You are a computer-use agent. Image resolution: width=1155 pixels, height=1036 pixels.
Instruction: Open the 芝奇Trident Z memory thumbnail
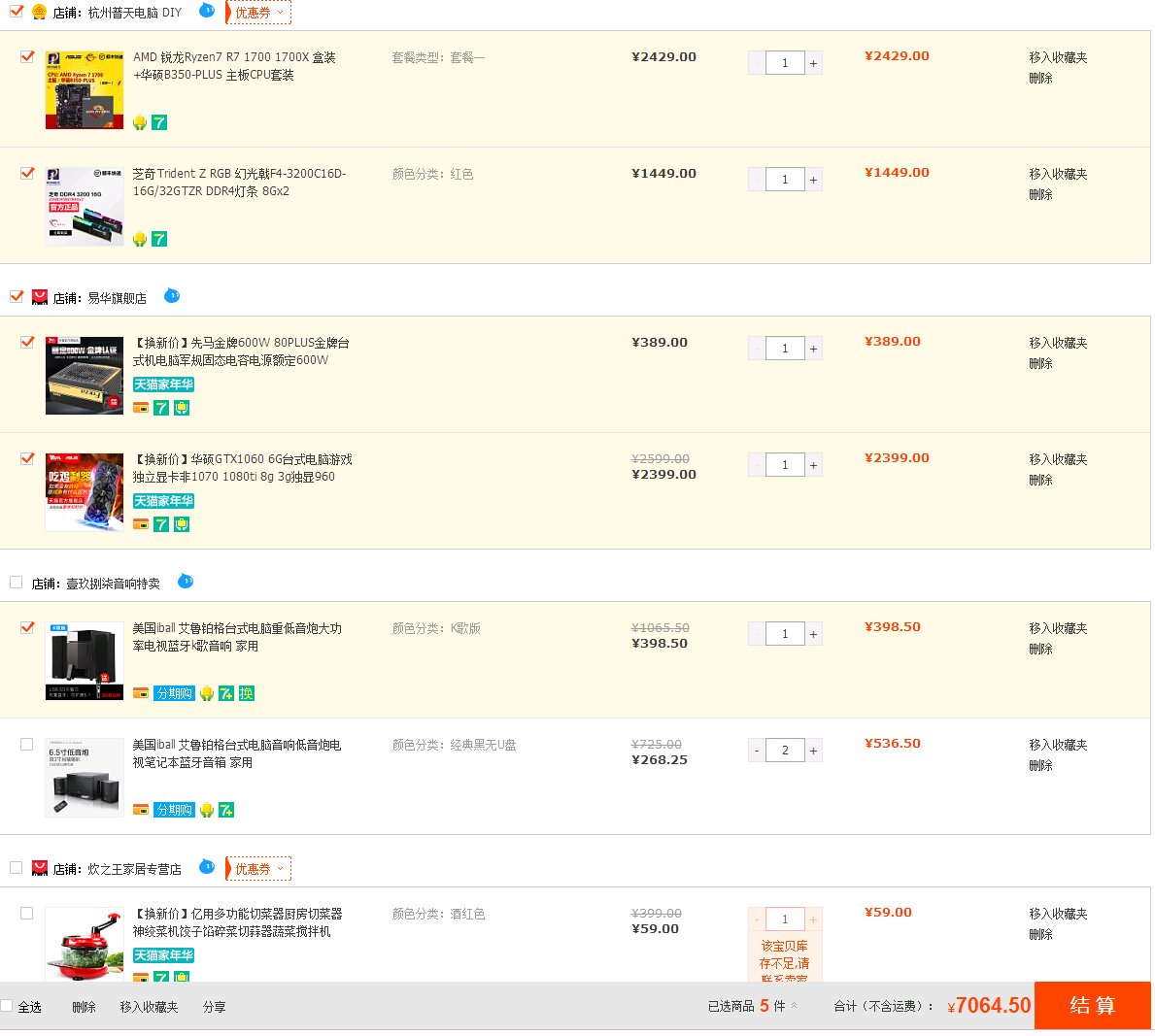tap(85, 206)
